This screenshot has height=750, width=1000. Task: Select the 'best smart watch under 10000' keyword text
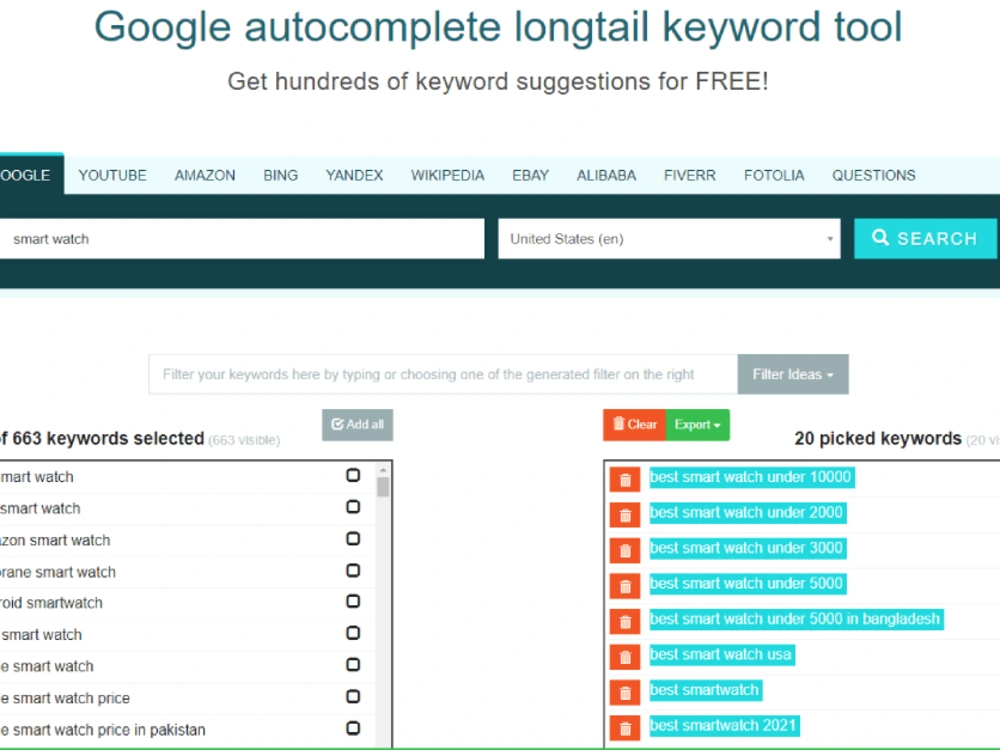click(751, 477)
